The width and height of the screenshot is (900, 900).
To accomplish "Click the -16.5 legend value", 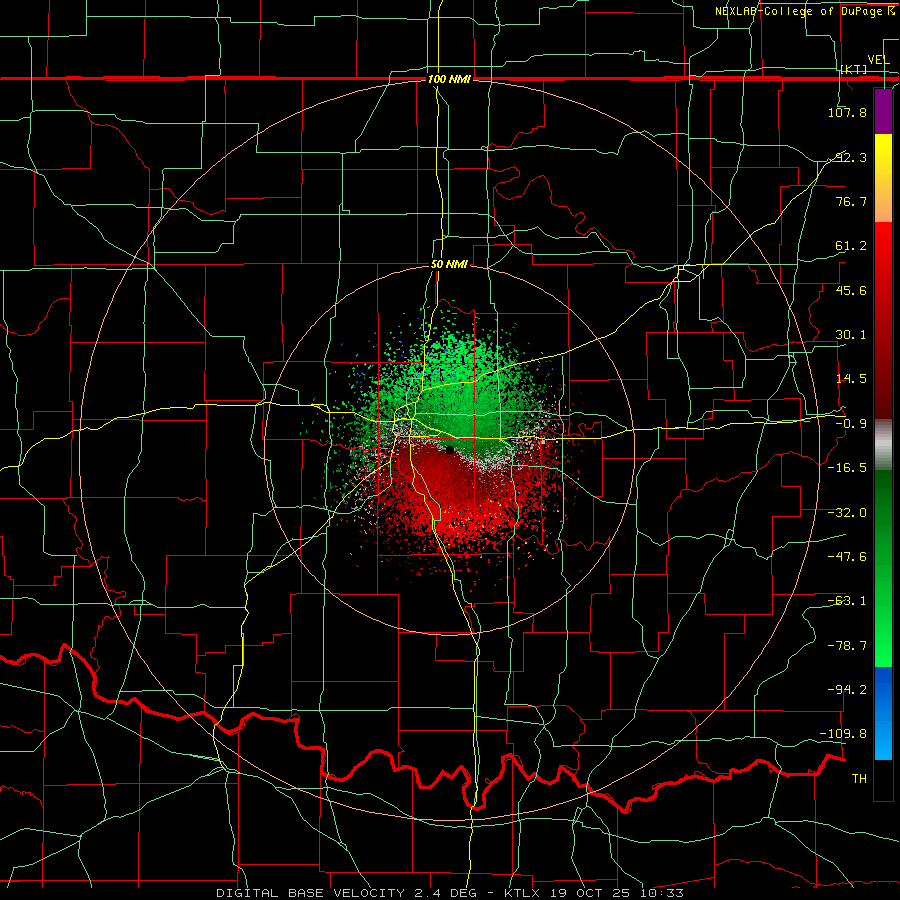I will pyautogui.click(x=847, y=468).
